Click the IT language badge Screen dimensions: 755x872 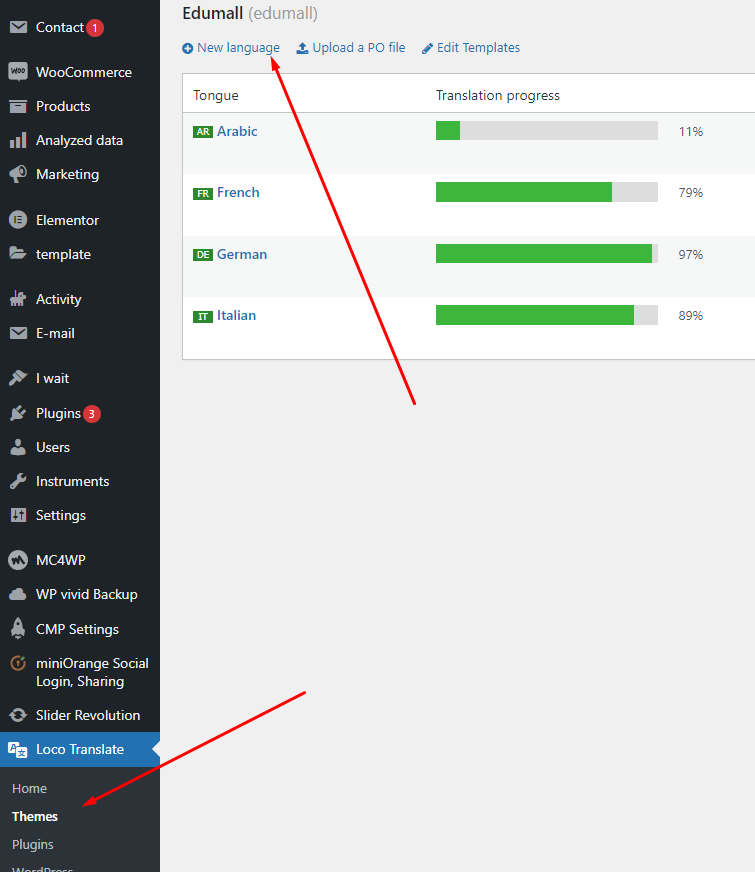[x=203, y=316]
